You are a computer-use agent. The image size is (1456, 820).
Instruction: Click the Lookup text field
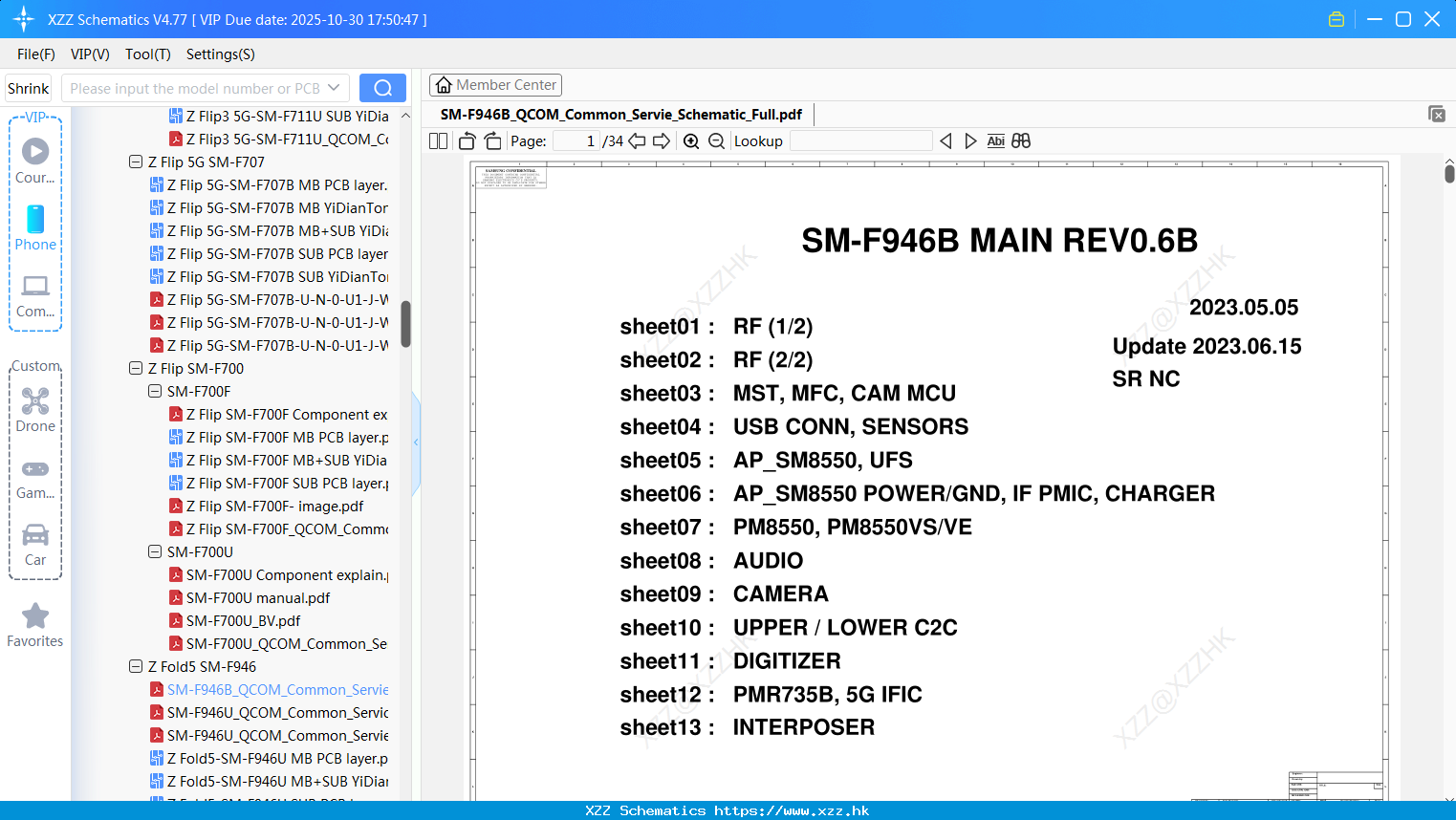click(860, 141)
